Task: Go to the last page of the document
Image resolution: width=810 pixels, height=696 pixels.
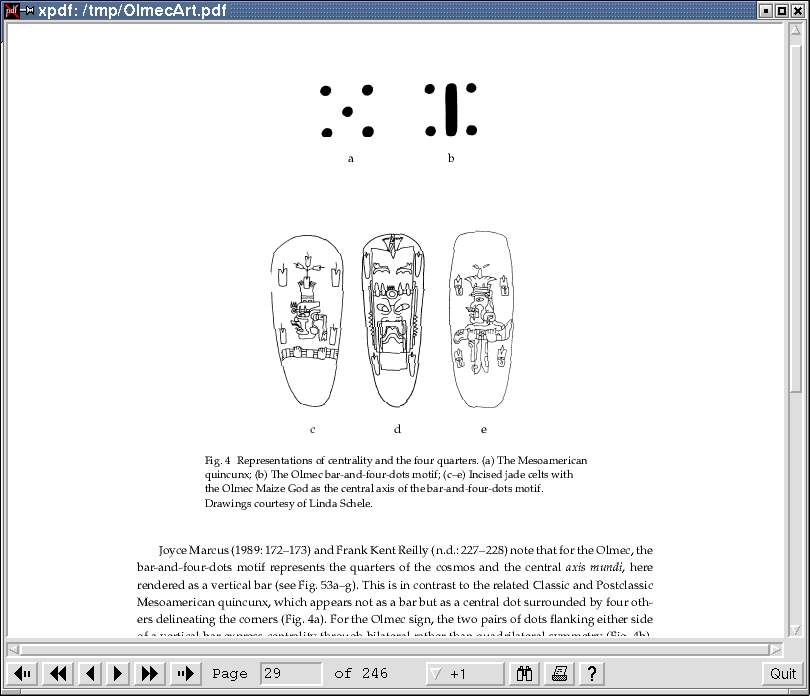Action: tap(185, 673)
